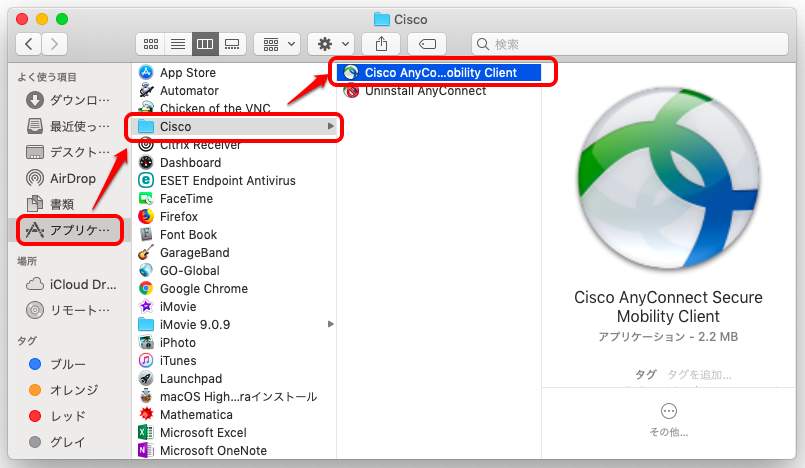Image resolution: width=805 pixels, height=468 pixels.
Task: Click the その他 more button
Action: [668, 420]
